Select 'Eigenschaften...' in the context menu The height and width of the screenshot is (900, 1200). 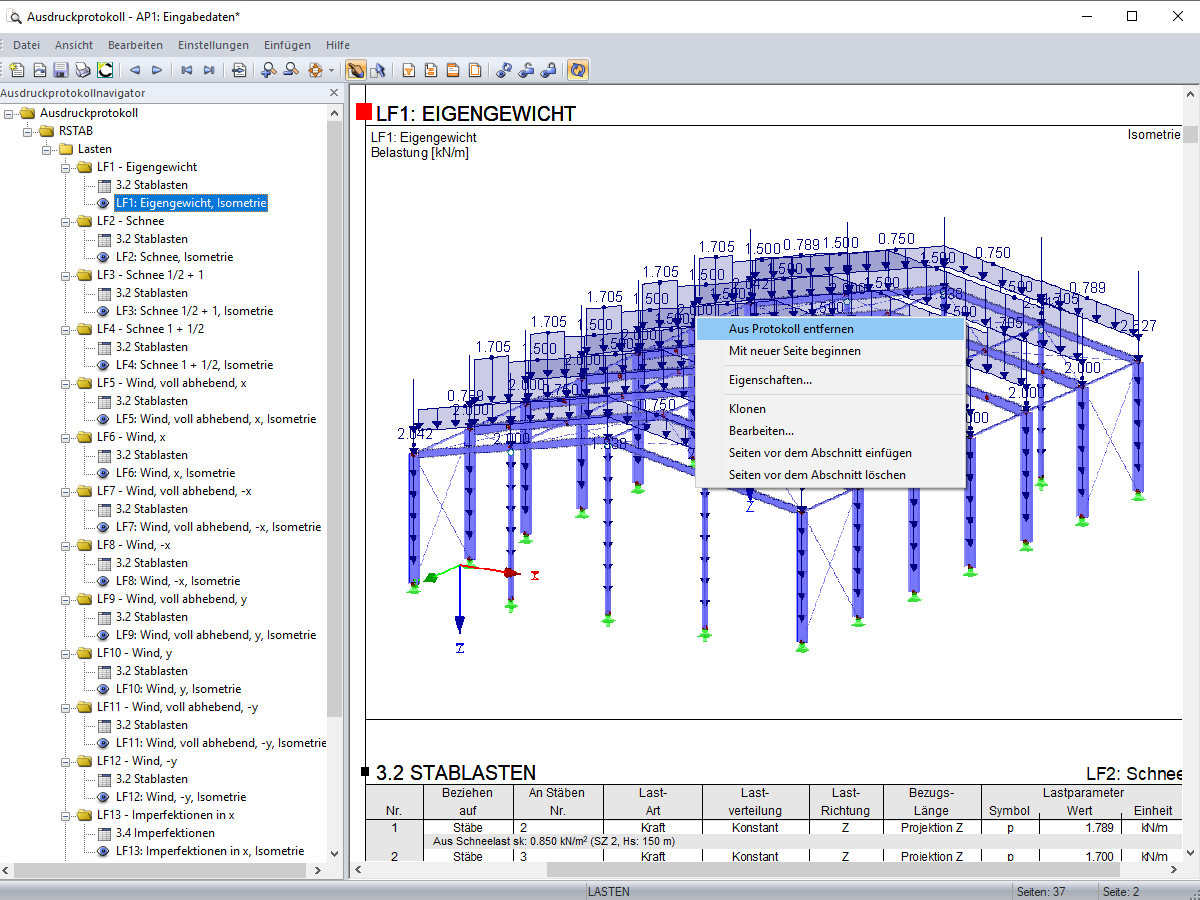[x=770, y=380]
